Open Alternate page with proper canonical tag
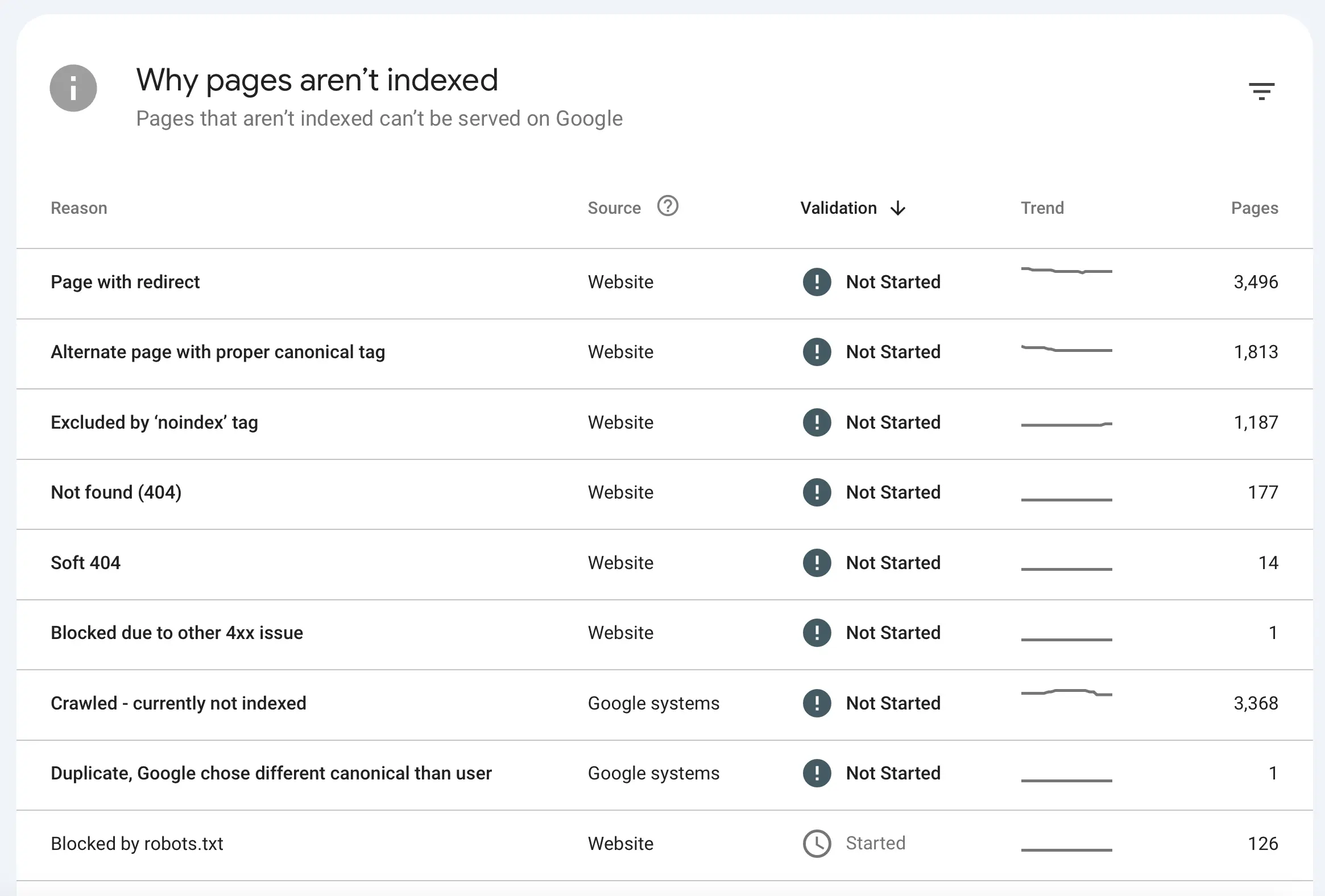The image size is (1325, 896). [x=218, y=352]
